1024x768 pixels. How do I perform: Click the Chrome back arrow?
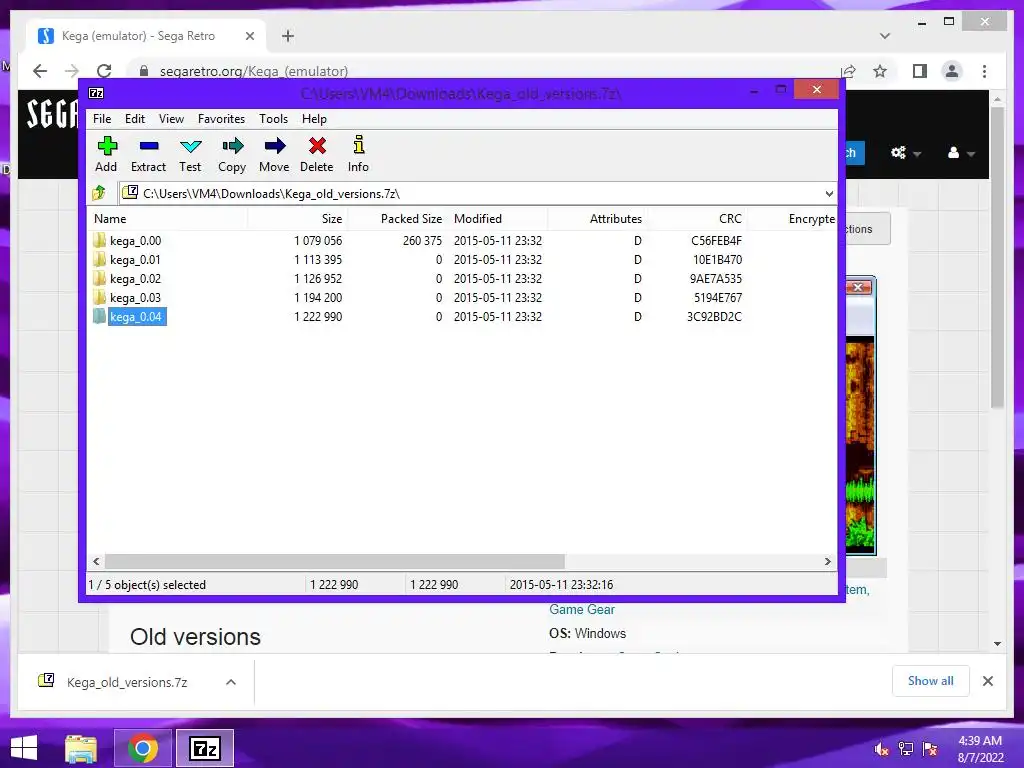[x=40, y=71]
